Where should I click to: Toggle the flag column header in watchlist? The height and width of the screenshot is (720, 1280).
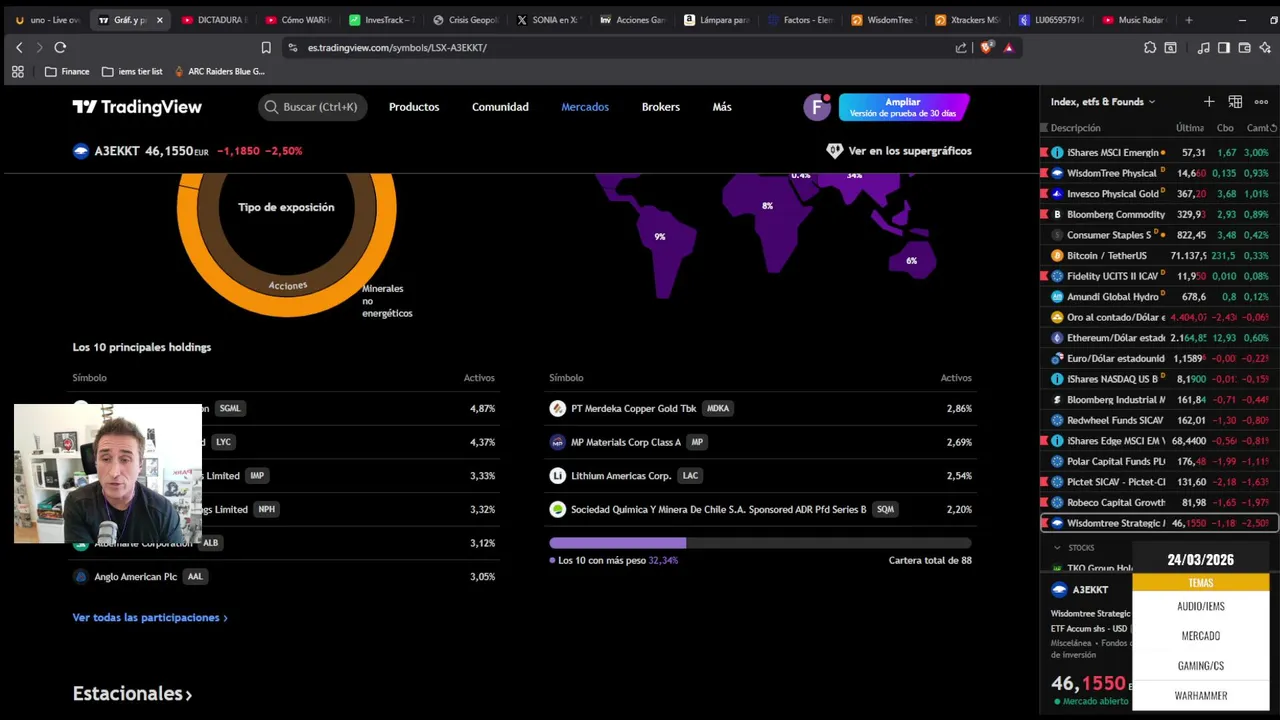[x=1044, y=128]
